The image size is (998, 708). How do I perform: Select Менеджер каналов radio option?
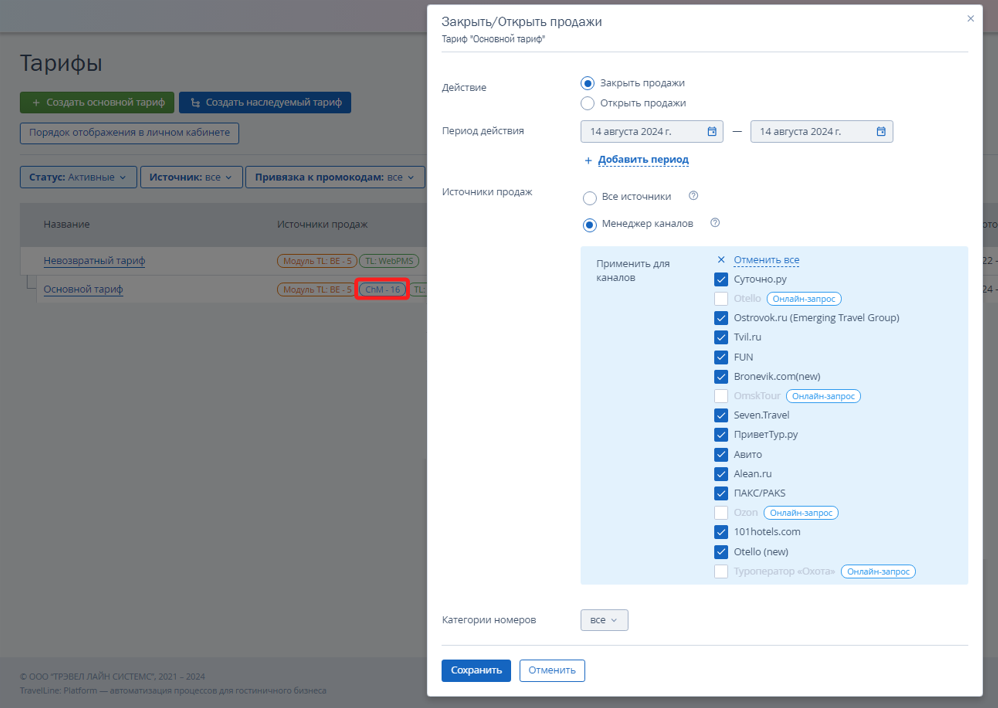(590, 225)
